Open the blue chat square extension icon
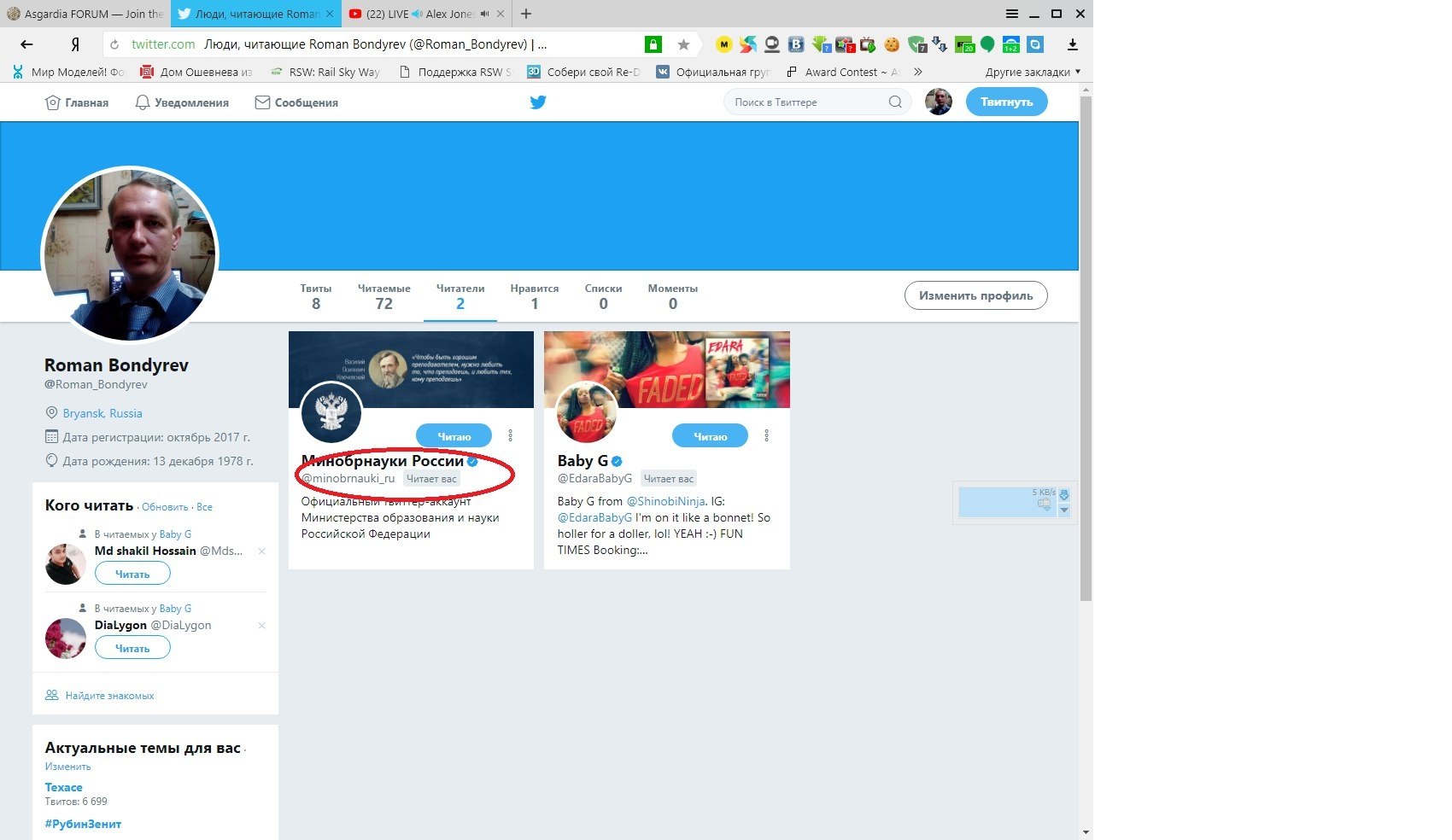Screen dimensions: 1452x840 [x=1035, y=44]
